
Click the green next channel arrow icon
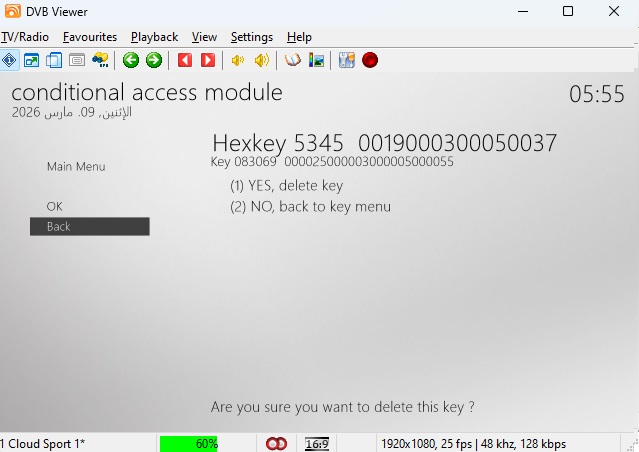click(153, 60)
